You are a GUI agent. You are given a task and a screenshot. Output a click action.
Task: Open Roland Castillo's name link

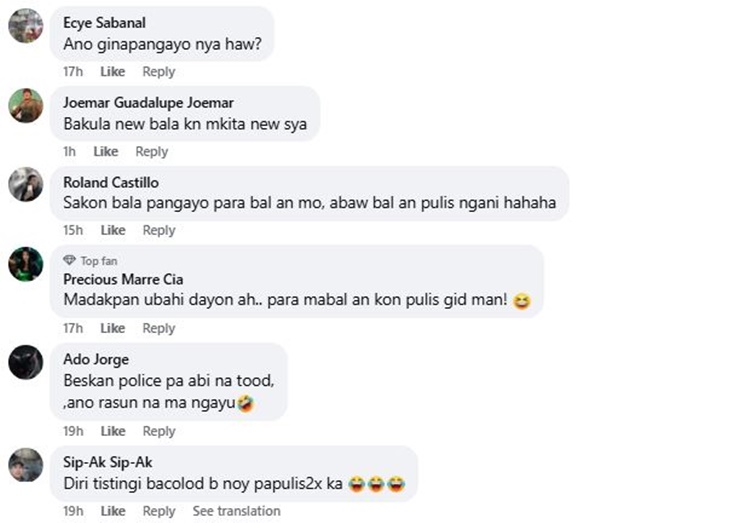[111, 182]
